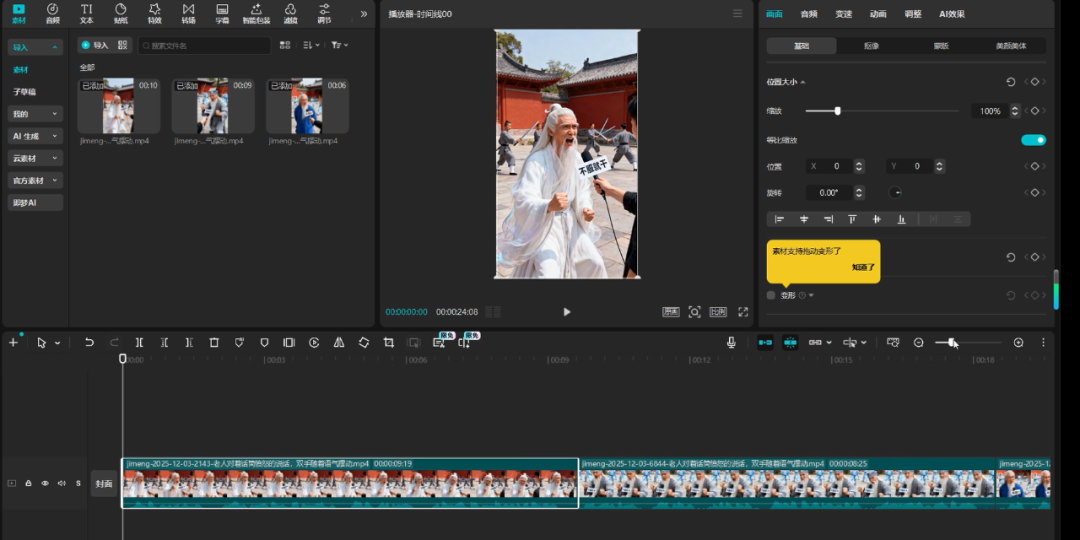Open the 特效 (Effects) panel
Screen dimensions: 1080x540
click(x=154, y=13)
